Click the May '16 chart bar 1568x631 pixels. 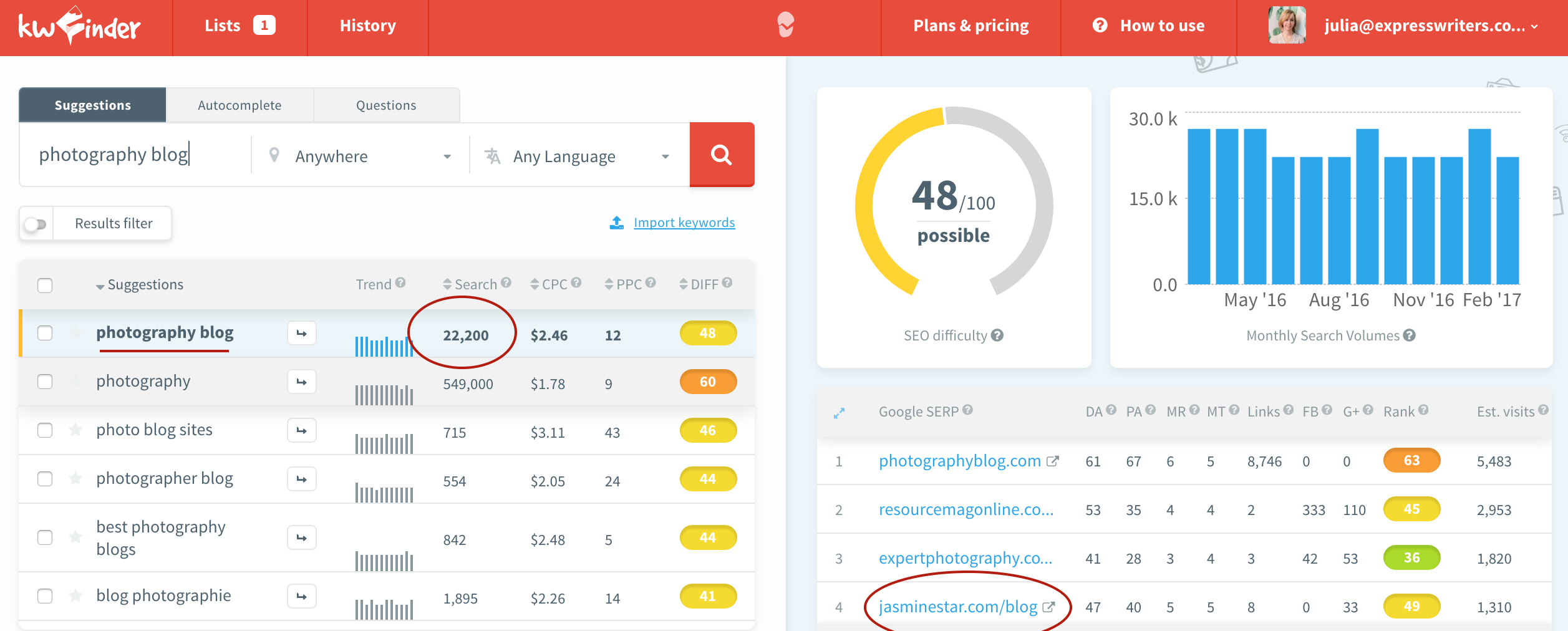click(x=1255, y=206)
